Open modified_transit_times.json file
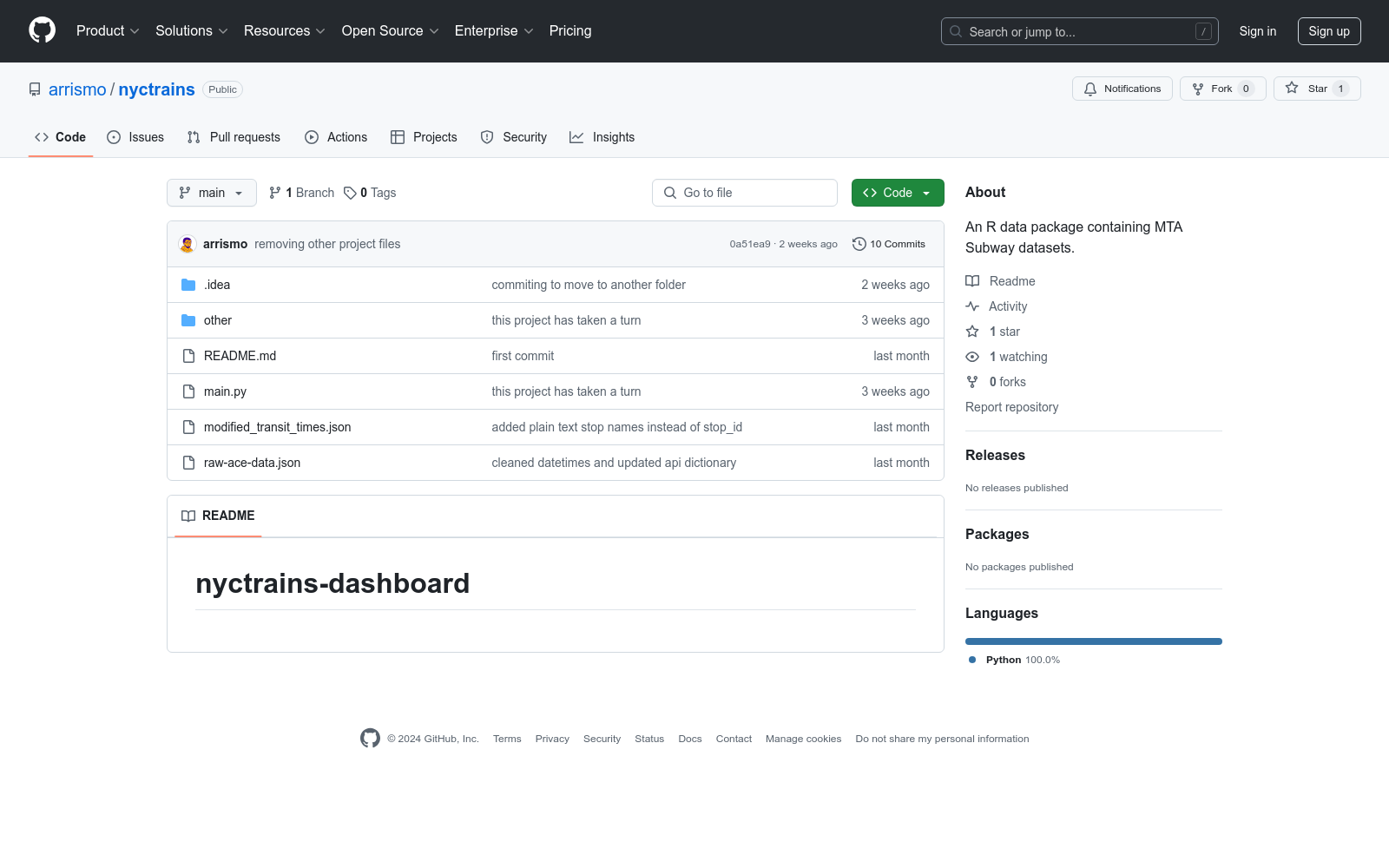 coord(278,427)
